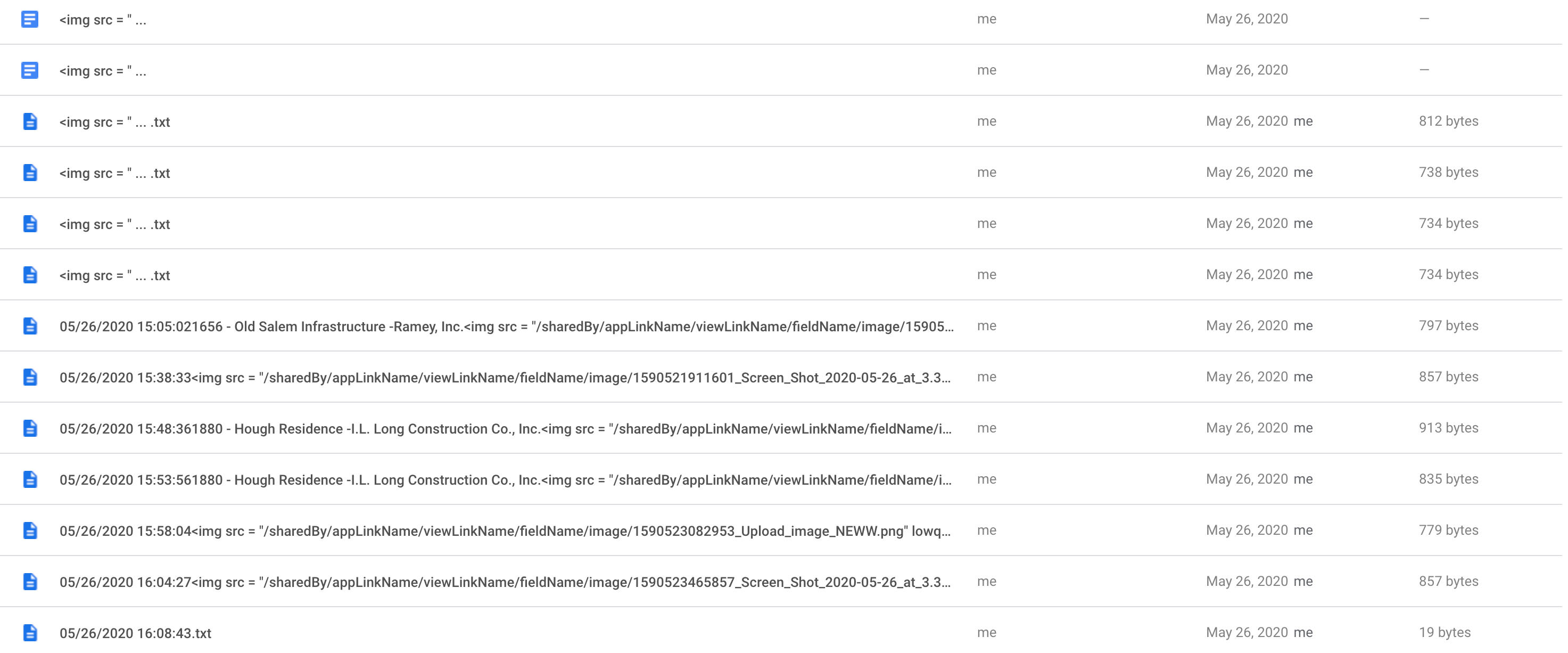Click the May 26, 2020 date in the 15:38:33 row
The image size is (1568, 653).
[x=1247, y=377]
